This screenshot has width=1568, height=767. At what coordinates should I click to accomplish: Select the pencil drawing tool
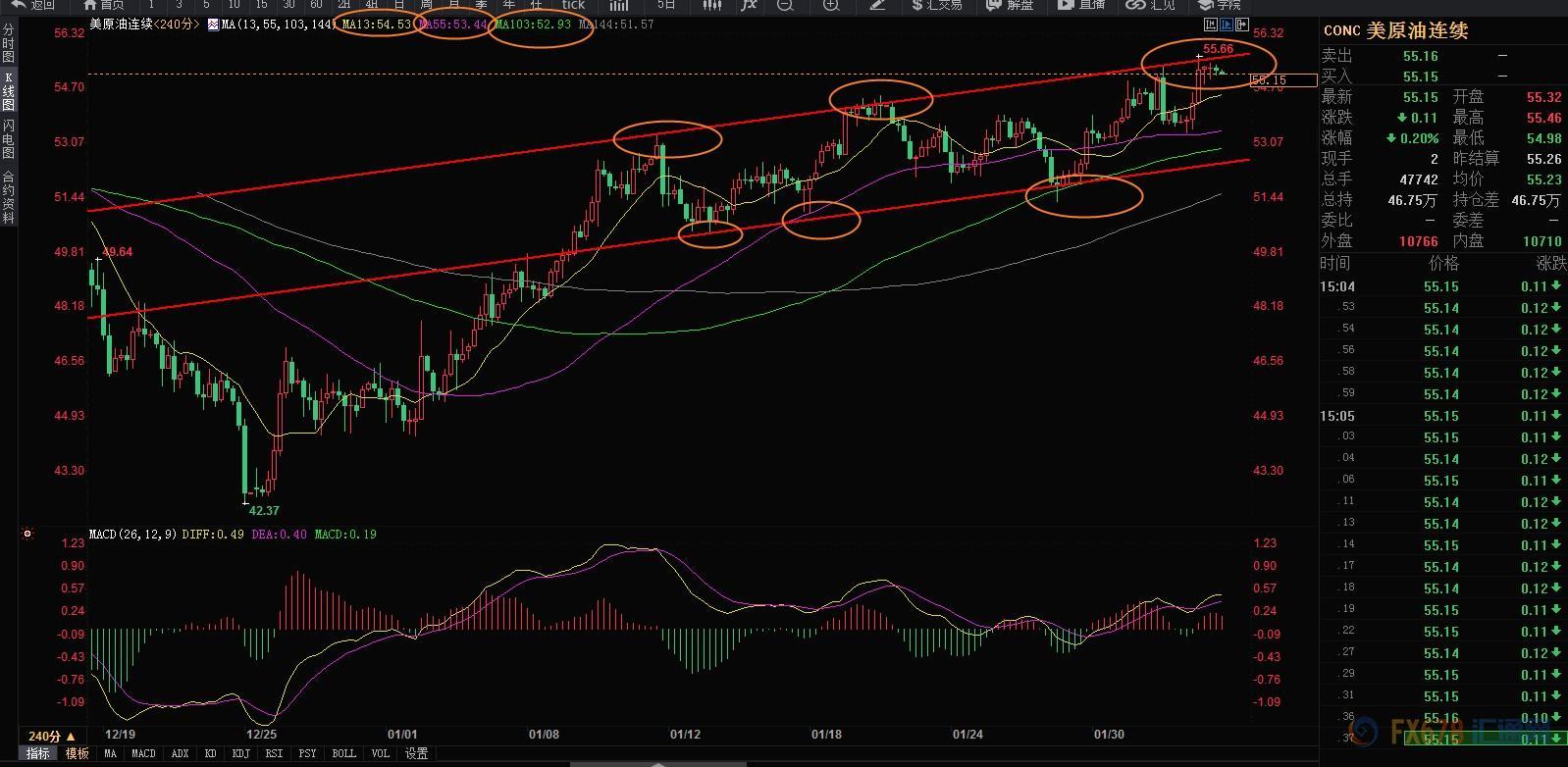pyautogui.click(x=878, y=5)
